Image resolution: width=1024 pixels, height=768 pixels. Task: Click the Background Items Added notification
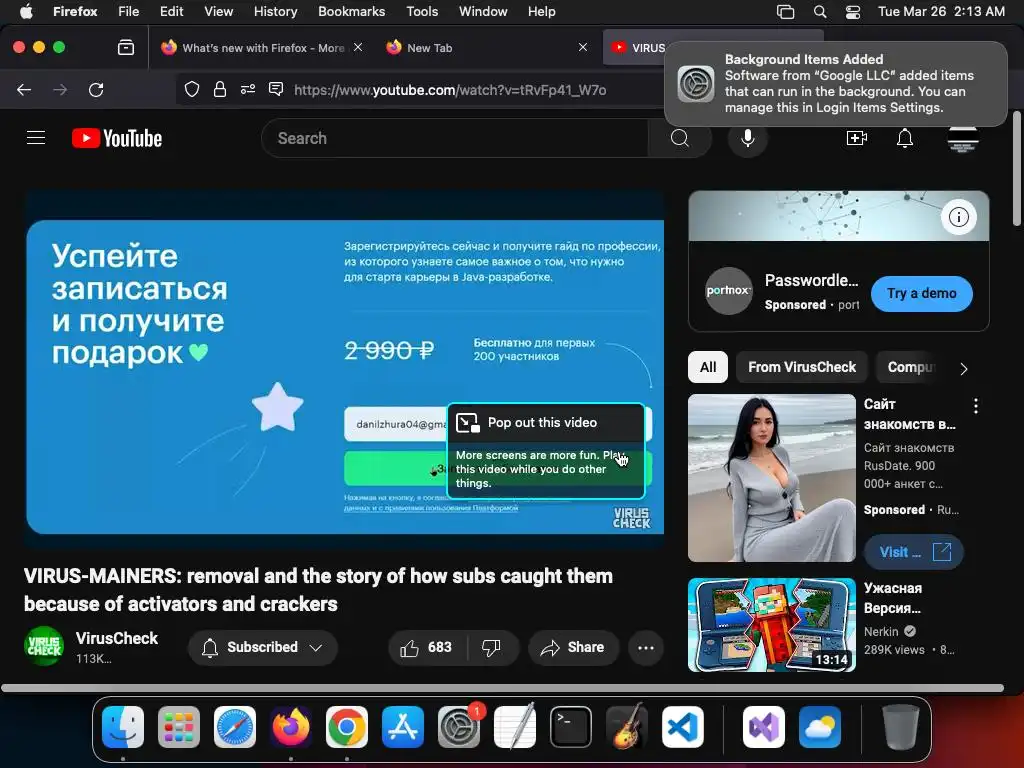[836, 84]
